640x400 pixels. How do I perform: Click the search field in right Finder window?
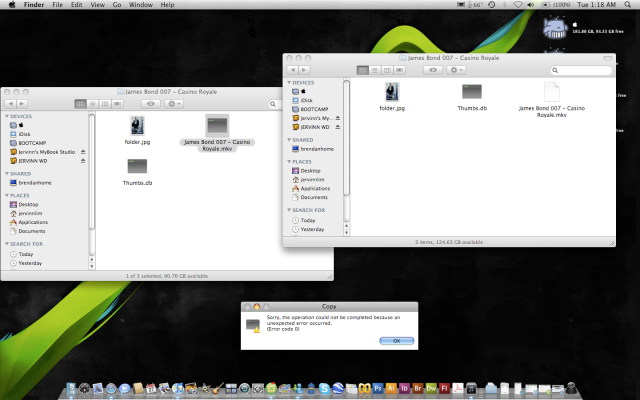(580, 70)
